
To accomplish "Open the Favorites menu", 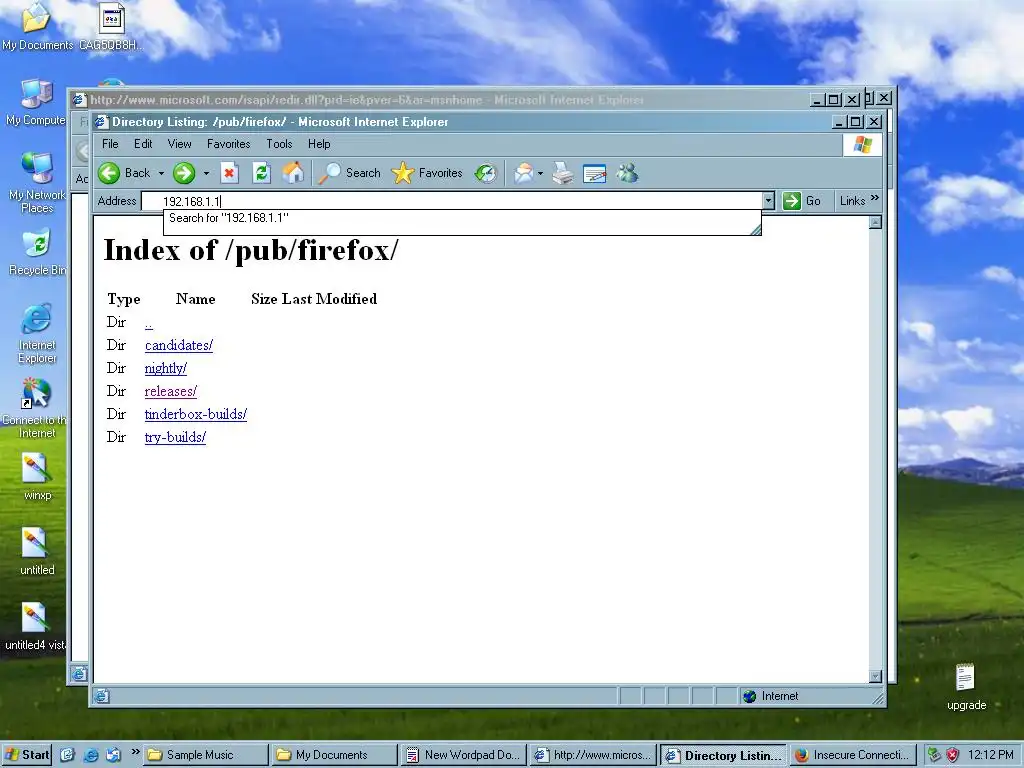I will click(229, 144).
